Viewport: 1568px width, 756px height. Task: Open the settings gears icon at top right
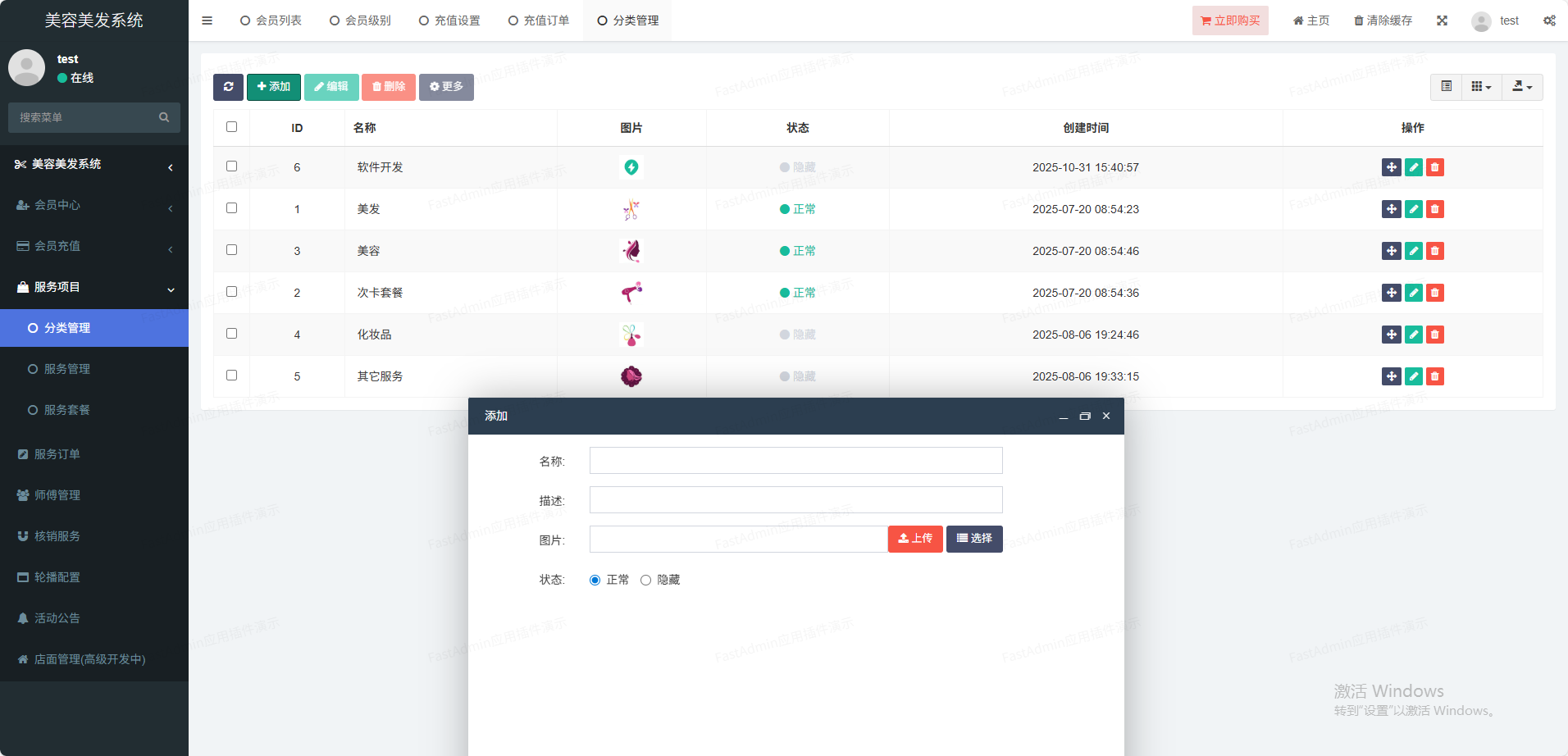(x=1548, y=20)
